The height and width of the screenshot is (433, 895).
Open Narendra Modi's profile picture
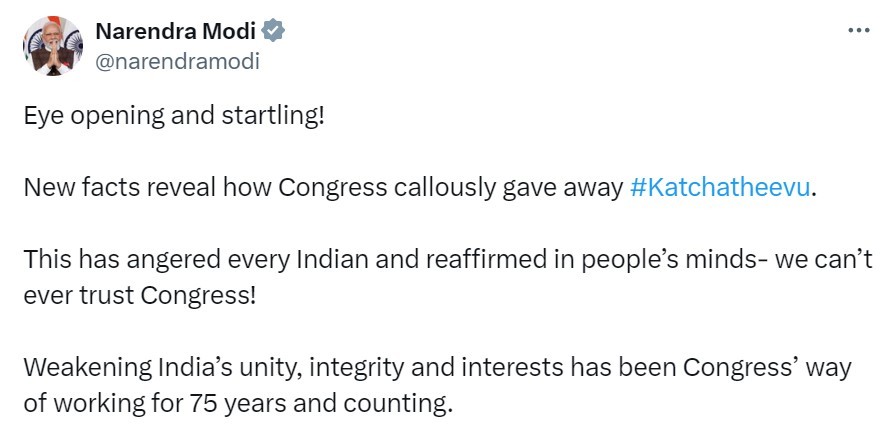click(x=52, y=45)
